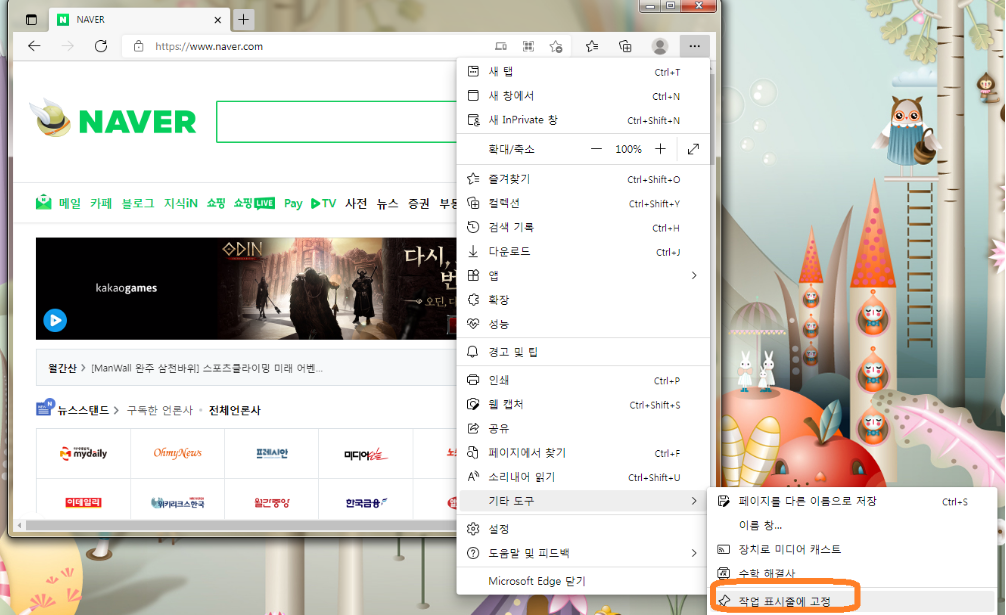Open the Edge settings and more menu
Image resolution: width=1006 pixels, height=615 pixels.
[694, 46]
